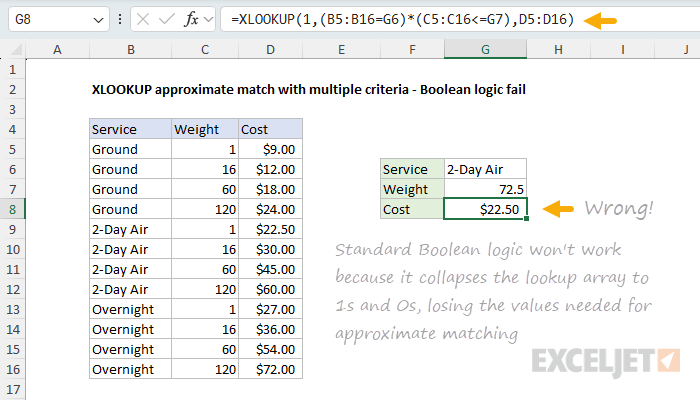
Task: Select row 12 header
Action: coord(12,289)
